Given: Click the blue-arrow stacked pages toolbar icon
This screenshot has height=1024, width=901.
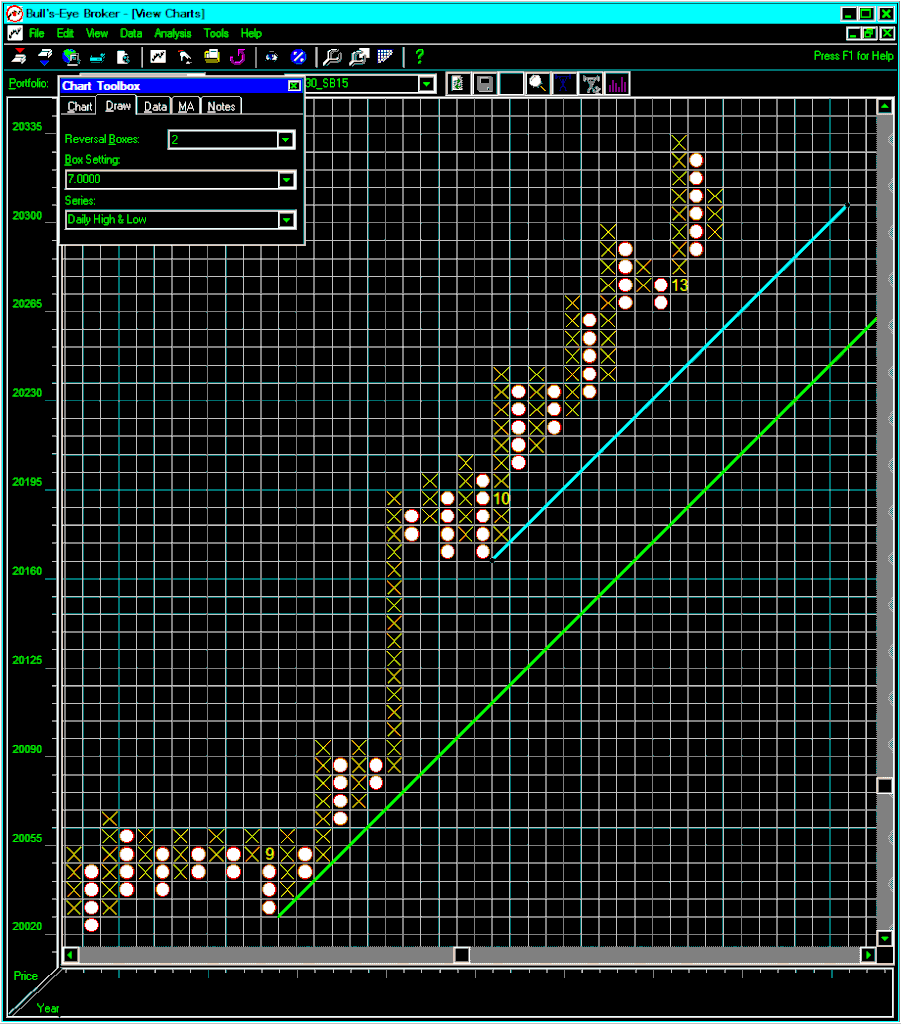Looking at the screenshot, I should (x=45, y=57).
